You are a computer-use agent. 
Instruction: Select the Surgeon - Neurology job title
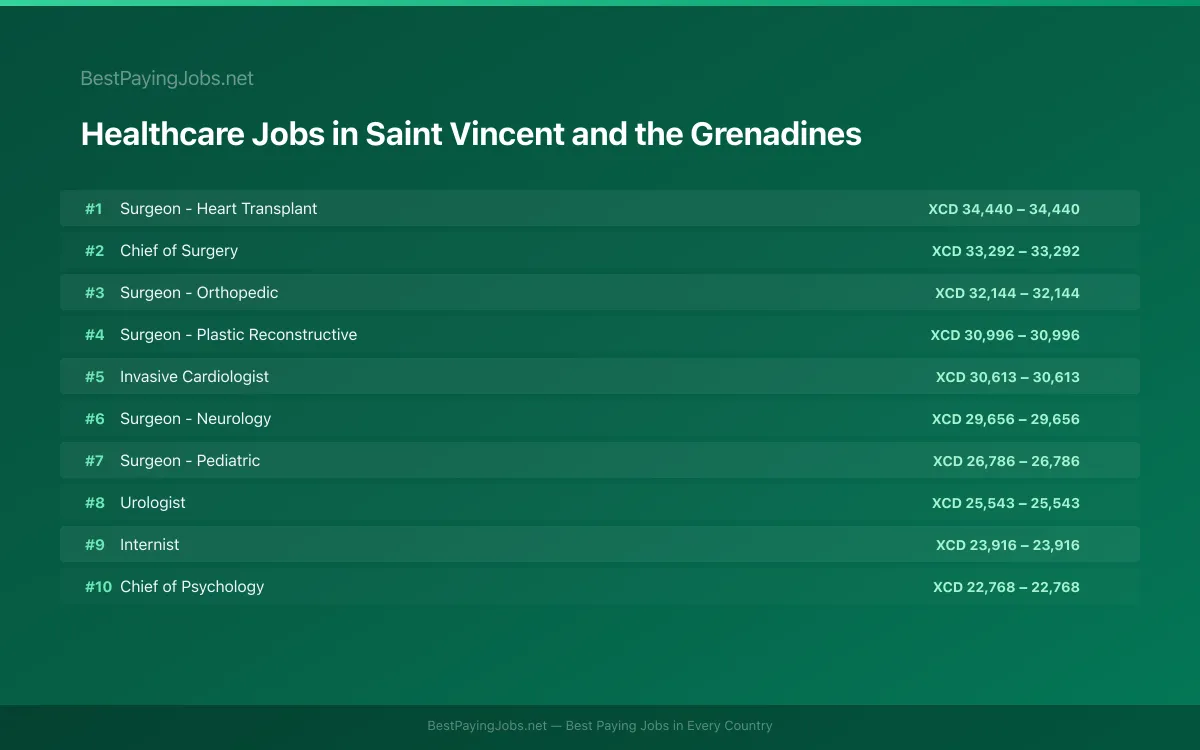click(x=195, y=419)
